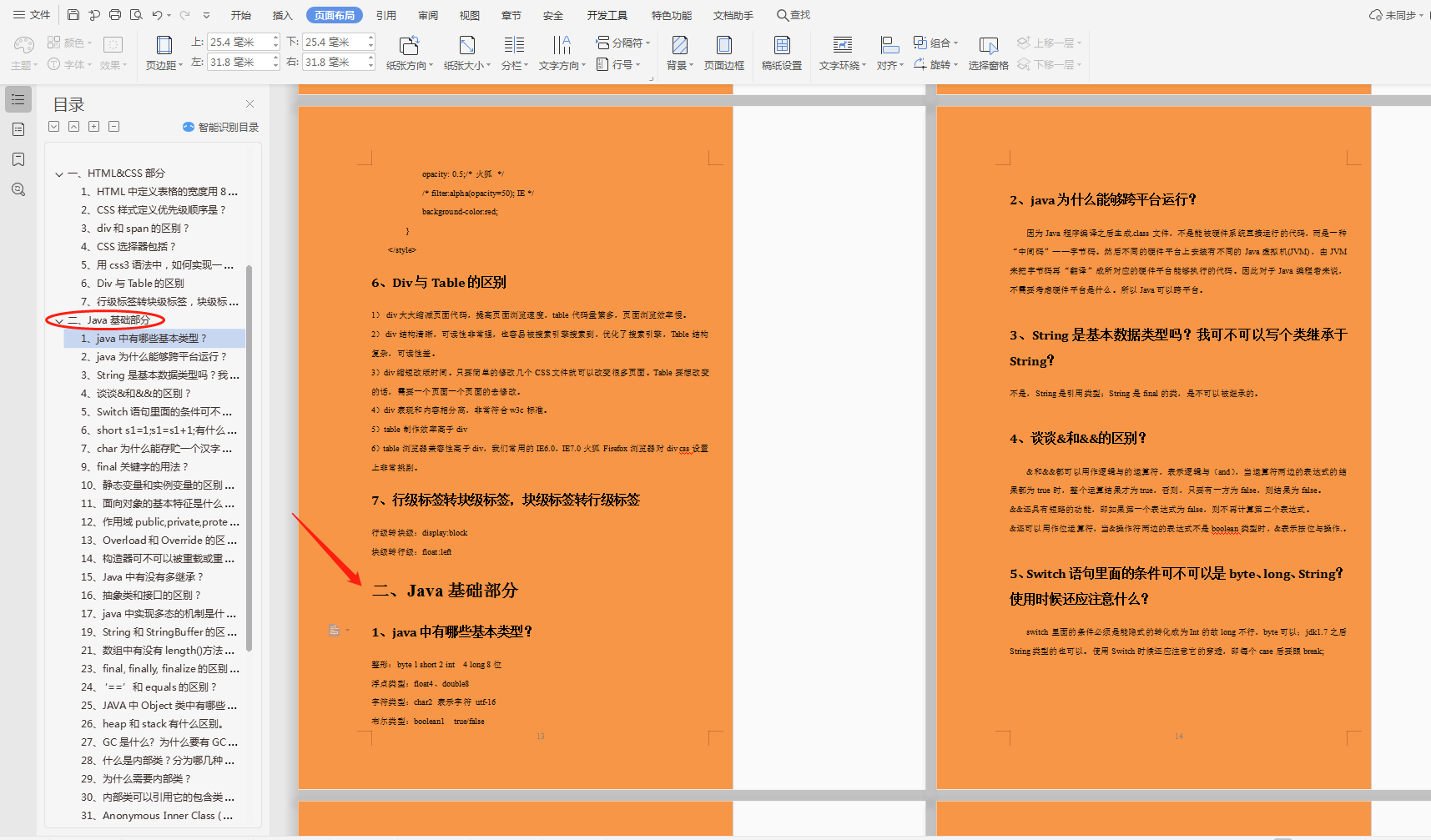Open page setup dialog launcher
The width and height of the screenshot is (1431, 840).
(652, 78)
